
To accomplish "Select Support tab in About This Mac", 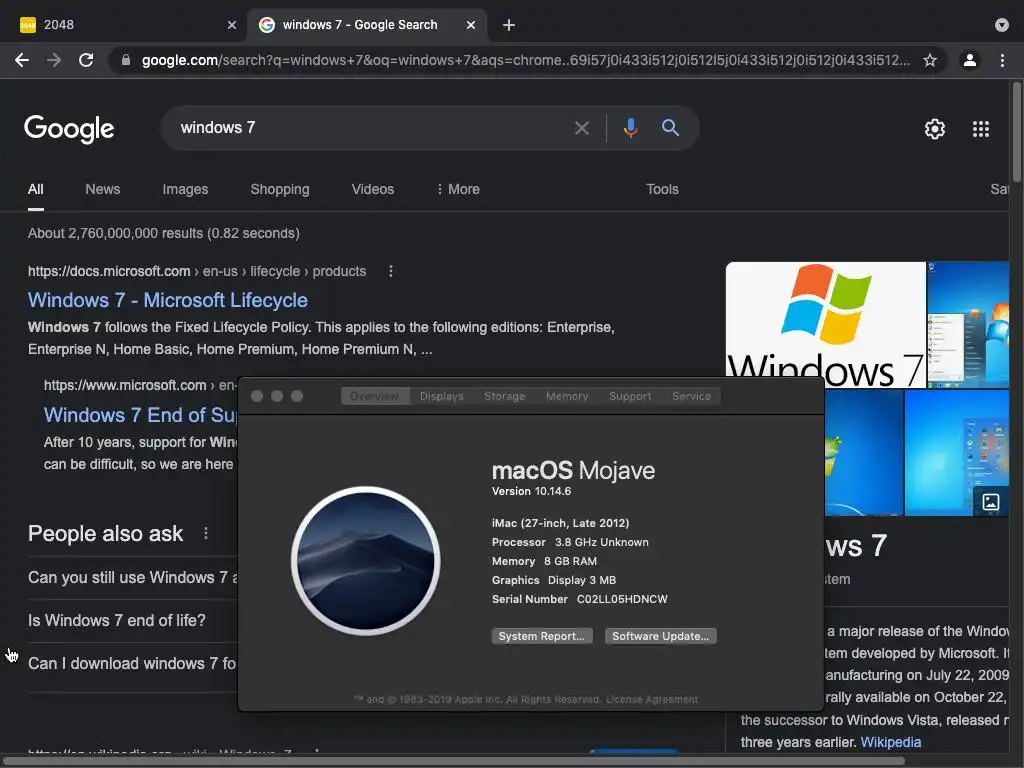I will (x=630, y=396).
